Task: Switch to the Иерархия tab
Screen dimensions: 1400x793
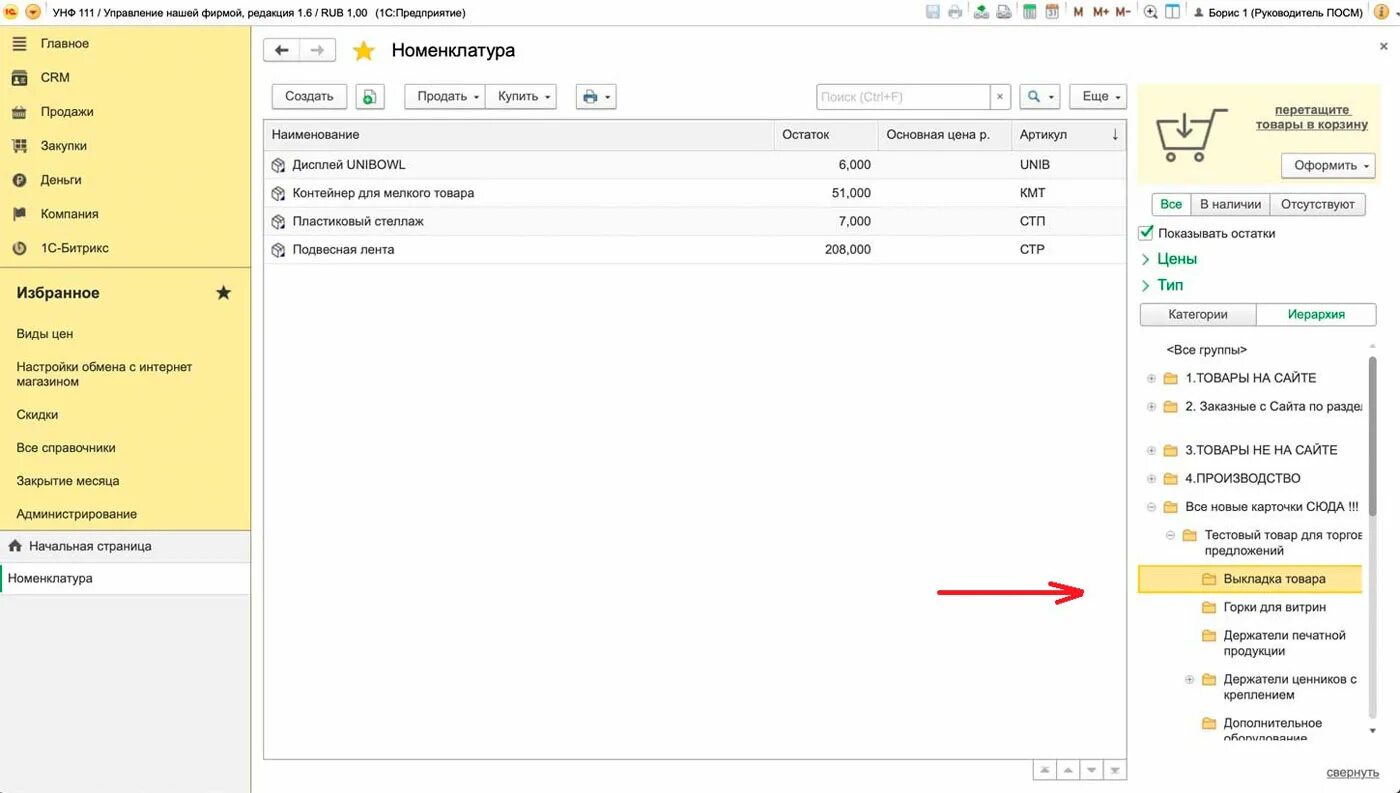Action: pos(1316,314)
